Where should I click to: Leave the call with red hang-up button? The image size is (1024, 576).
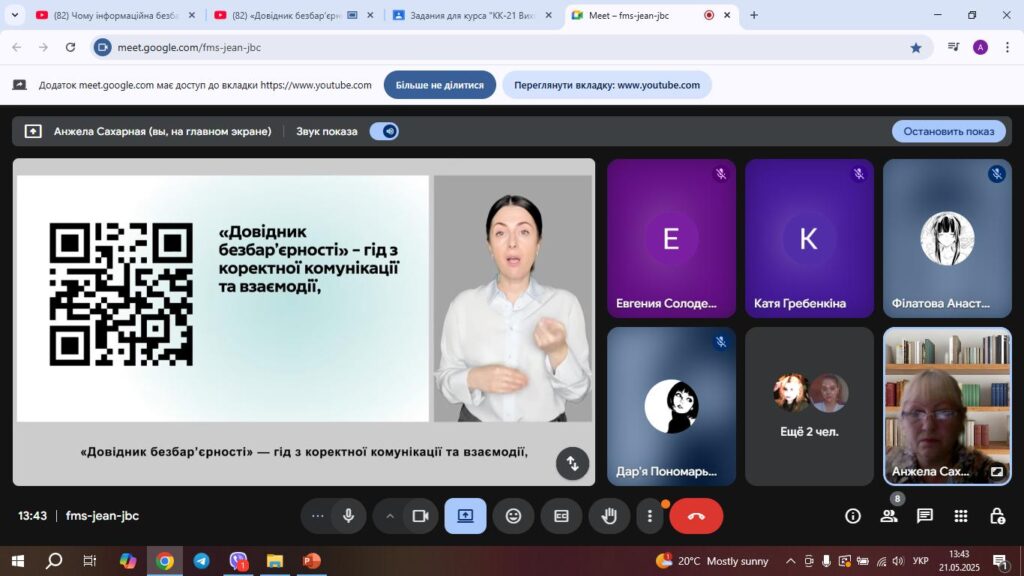click(x=696, y=516)
